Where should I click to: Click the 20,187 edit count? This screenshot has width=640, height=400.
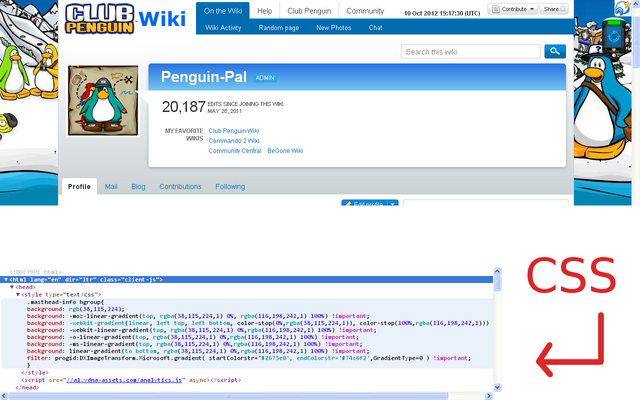183,107
